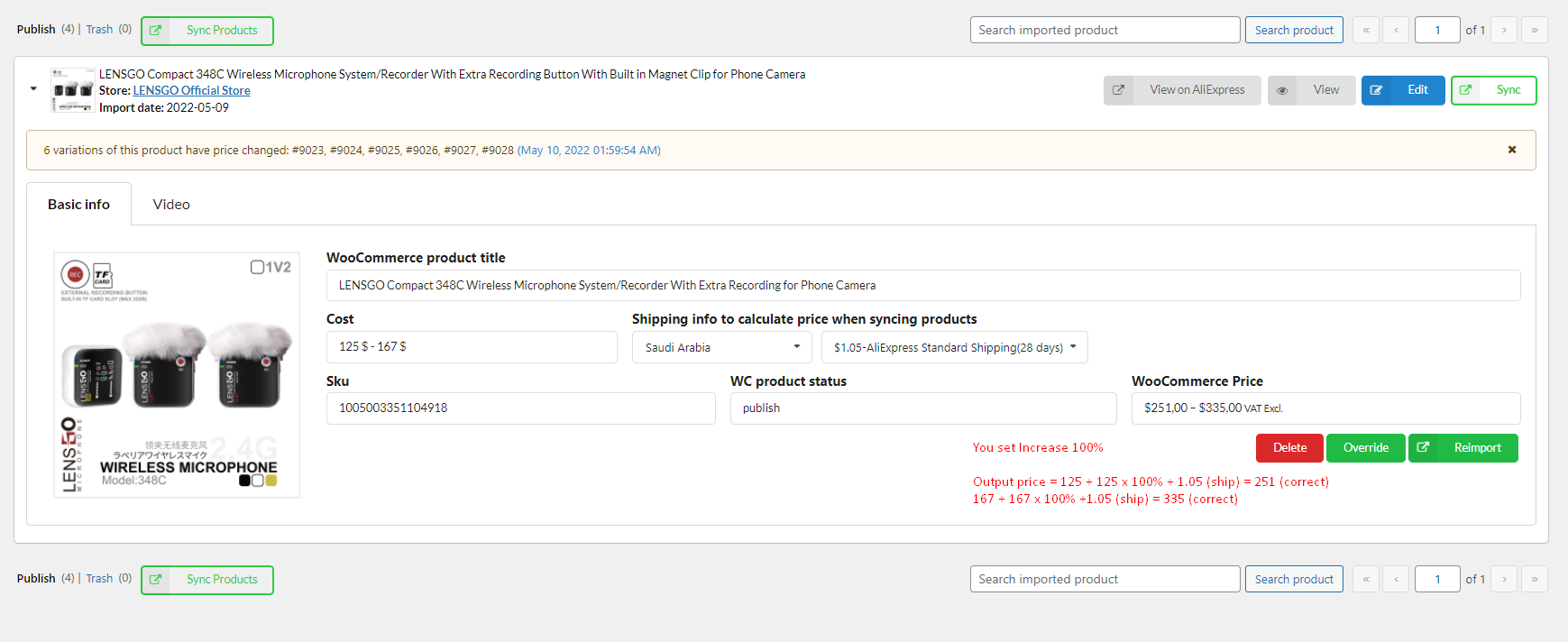This screenshot has height=642, width=1568.
Task: Click the Import date: 2022-05-09 text
Action: [x=164, y=108]
